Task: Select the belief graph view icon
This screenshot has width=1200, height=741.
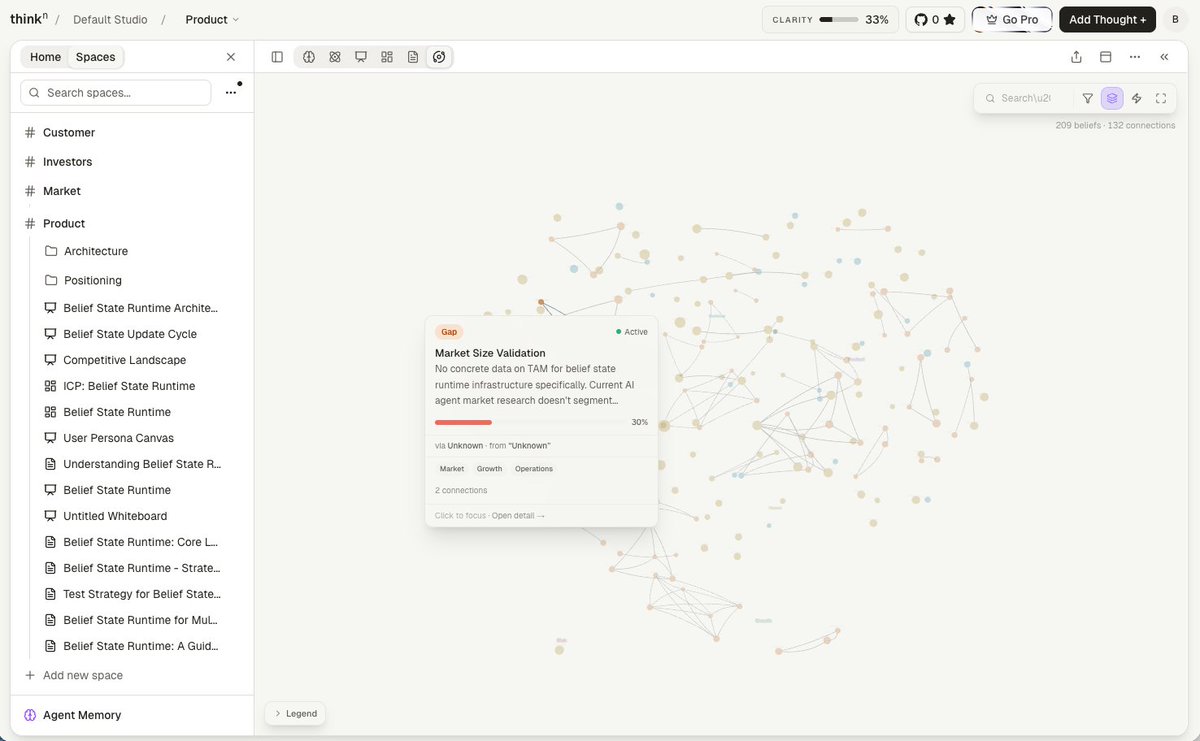Action: [439, 57]
